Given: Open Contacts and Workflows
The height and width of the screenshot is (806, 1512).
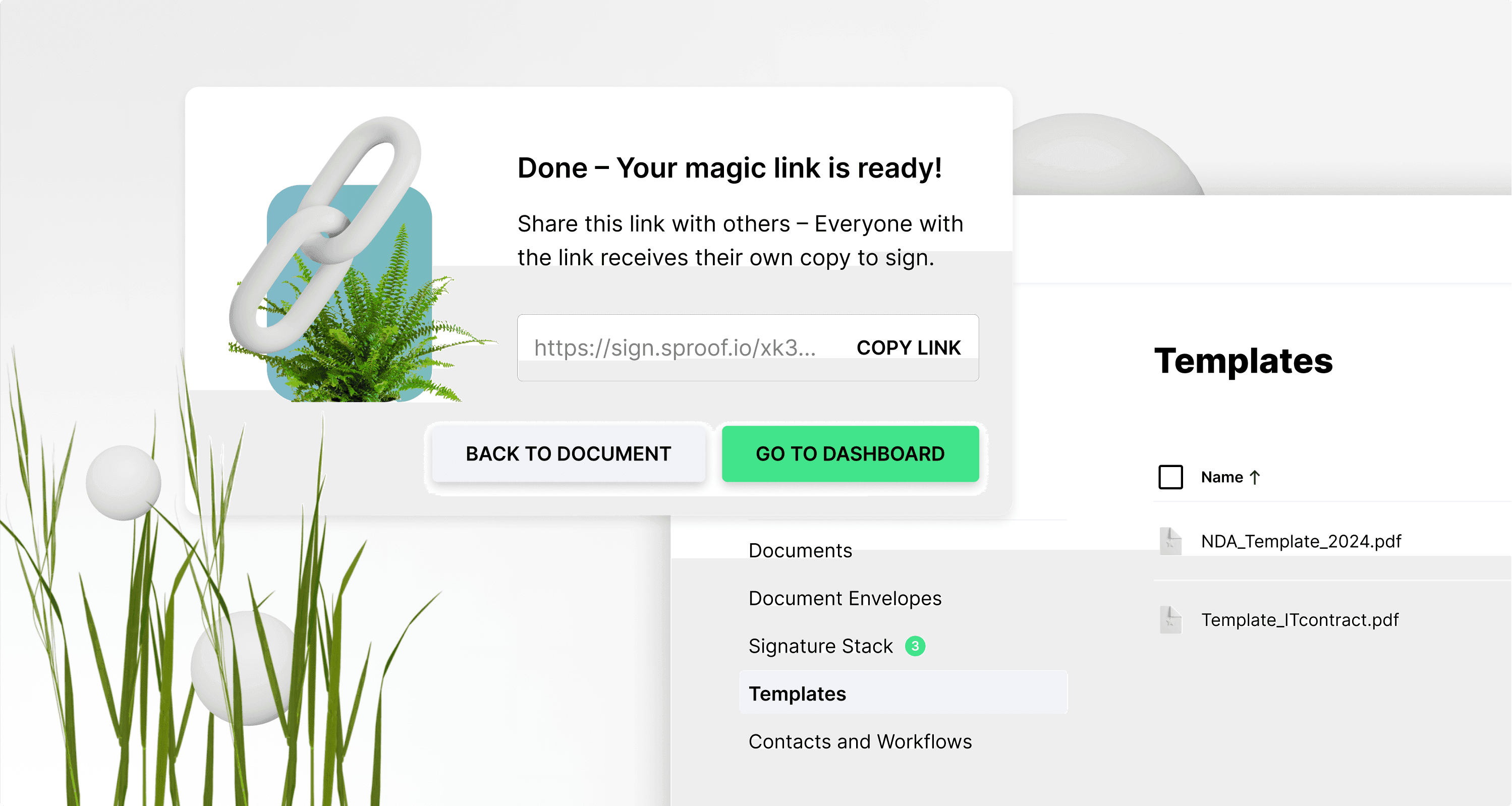Looking at the screenshot, I should [x=860, y=741].
